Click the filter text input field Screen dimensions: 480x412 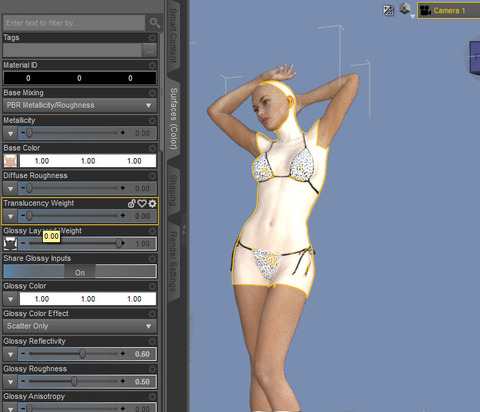pyautogui.click(x=74, y=23)
